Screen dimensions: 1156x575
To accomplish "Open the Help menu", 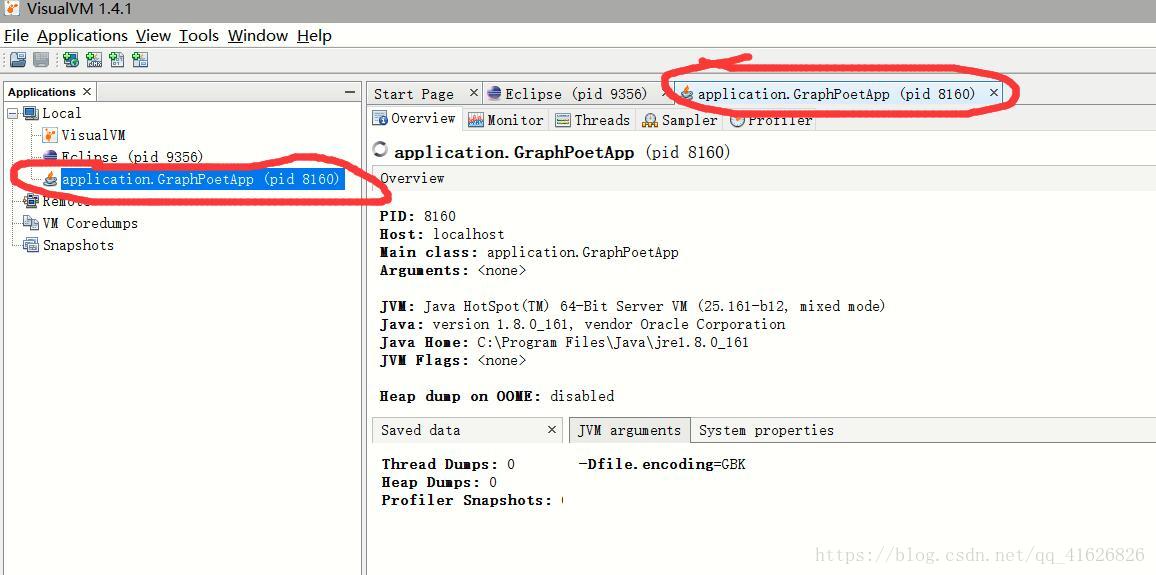I will [314, 35].
